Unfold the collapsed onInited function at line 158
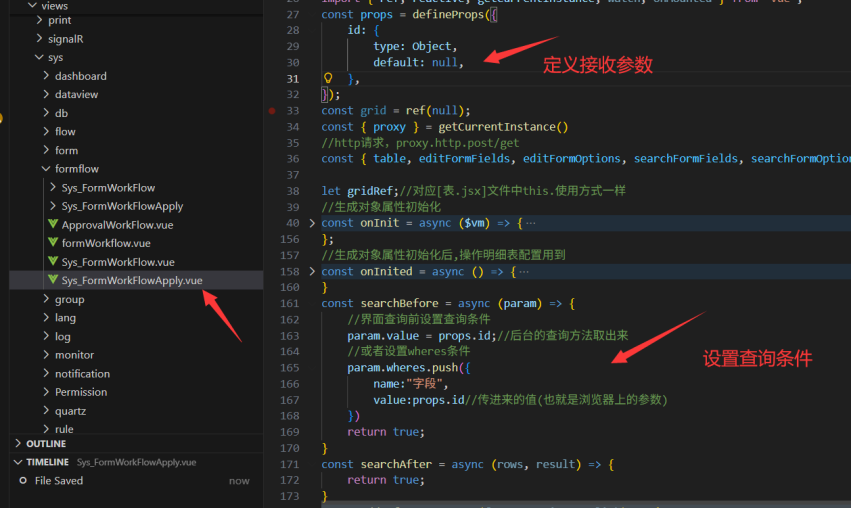This screenshot has width=852, height=509. pyautogui.click(x=312, y=271)
